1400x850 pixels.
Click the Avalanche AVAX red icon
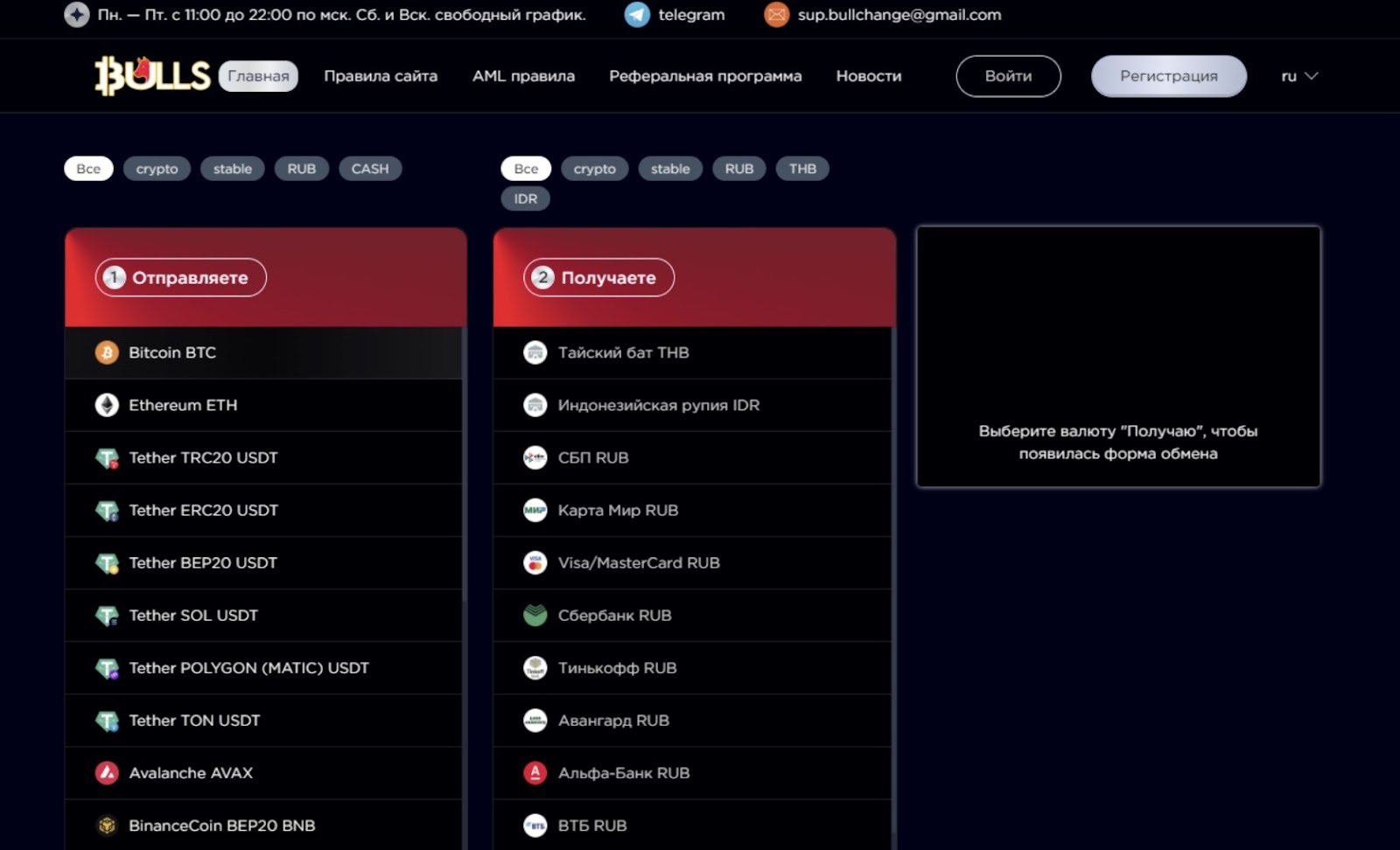pos(107,773)
